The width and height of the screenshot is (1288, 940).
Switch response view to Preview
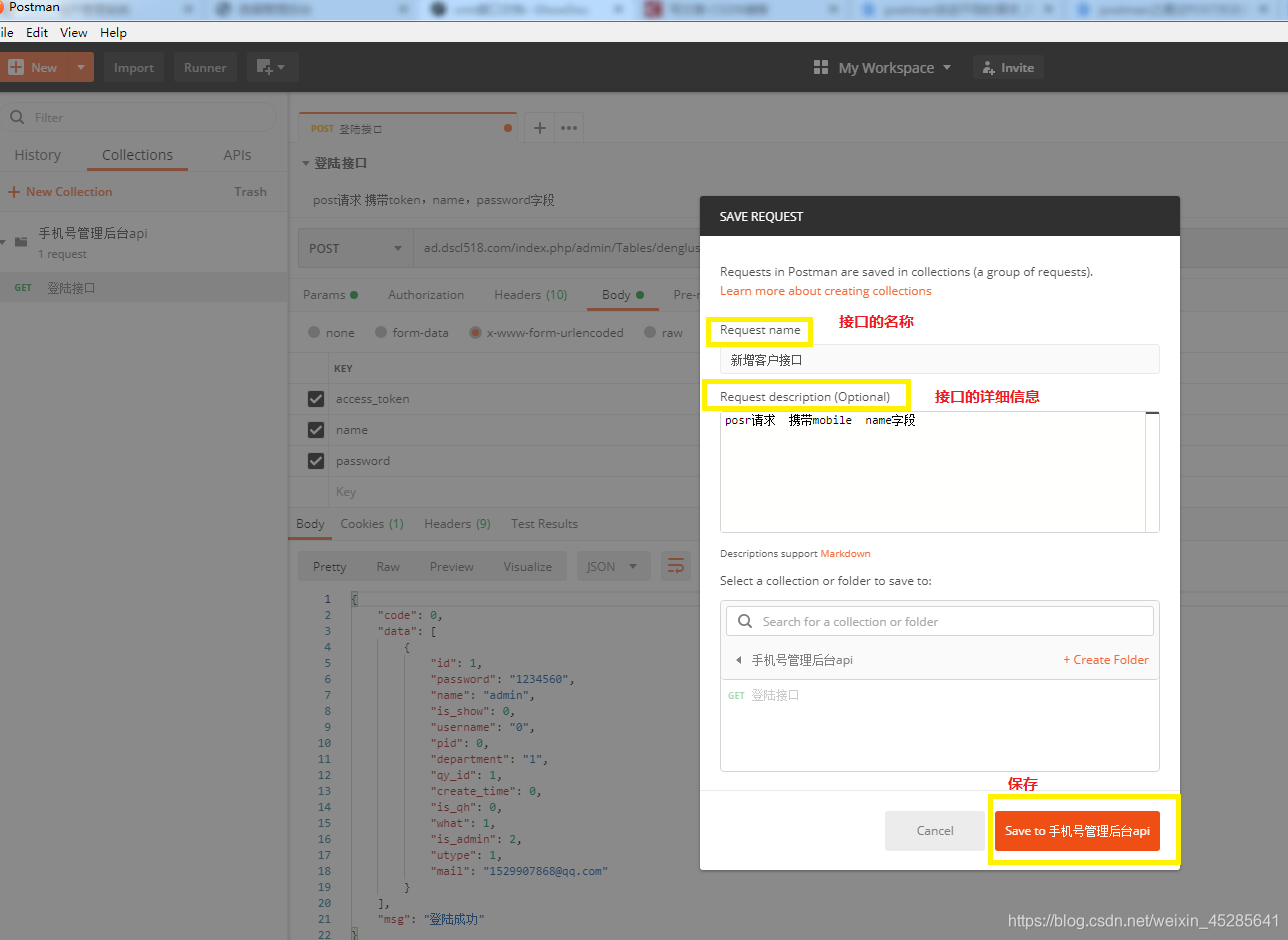[452, 567]
